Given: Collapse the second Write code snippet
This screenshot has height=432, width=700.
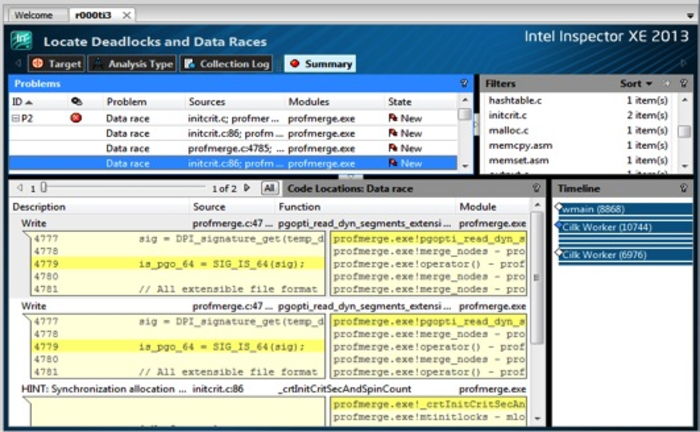Looking at the screenshot, I should click(x=26, y=318).
